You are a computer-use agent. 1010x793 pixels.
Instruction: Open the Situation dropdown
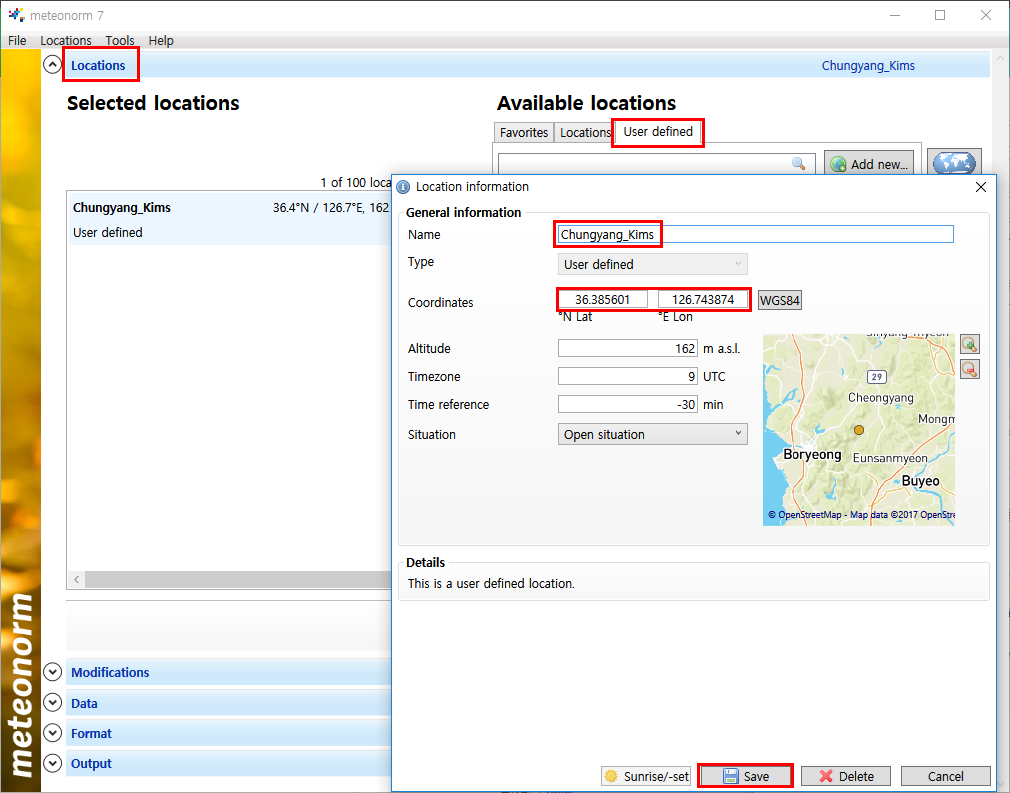652,434
